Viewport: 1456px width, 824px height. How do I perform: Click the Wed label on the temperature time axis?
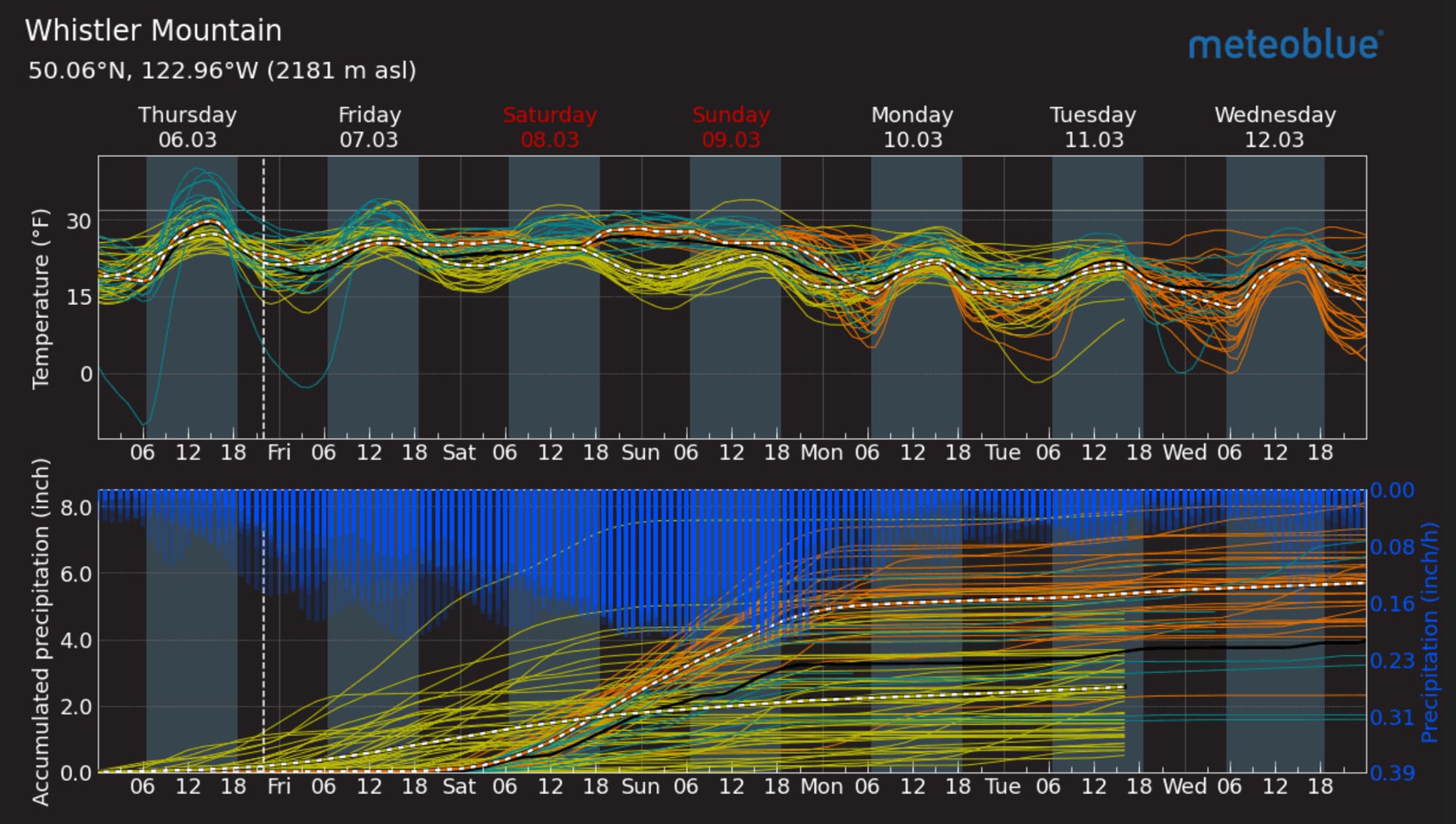click(x=1184, y=453)
